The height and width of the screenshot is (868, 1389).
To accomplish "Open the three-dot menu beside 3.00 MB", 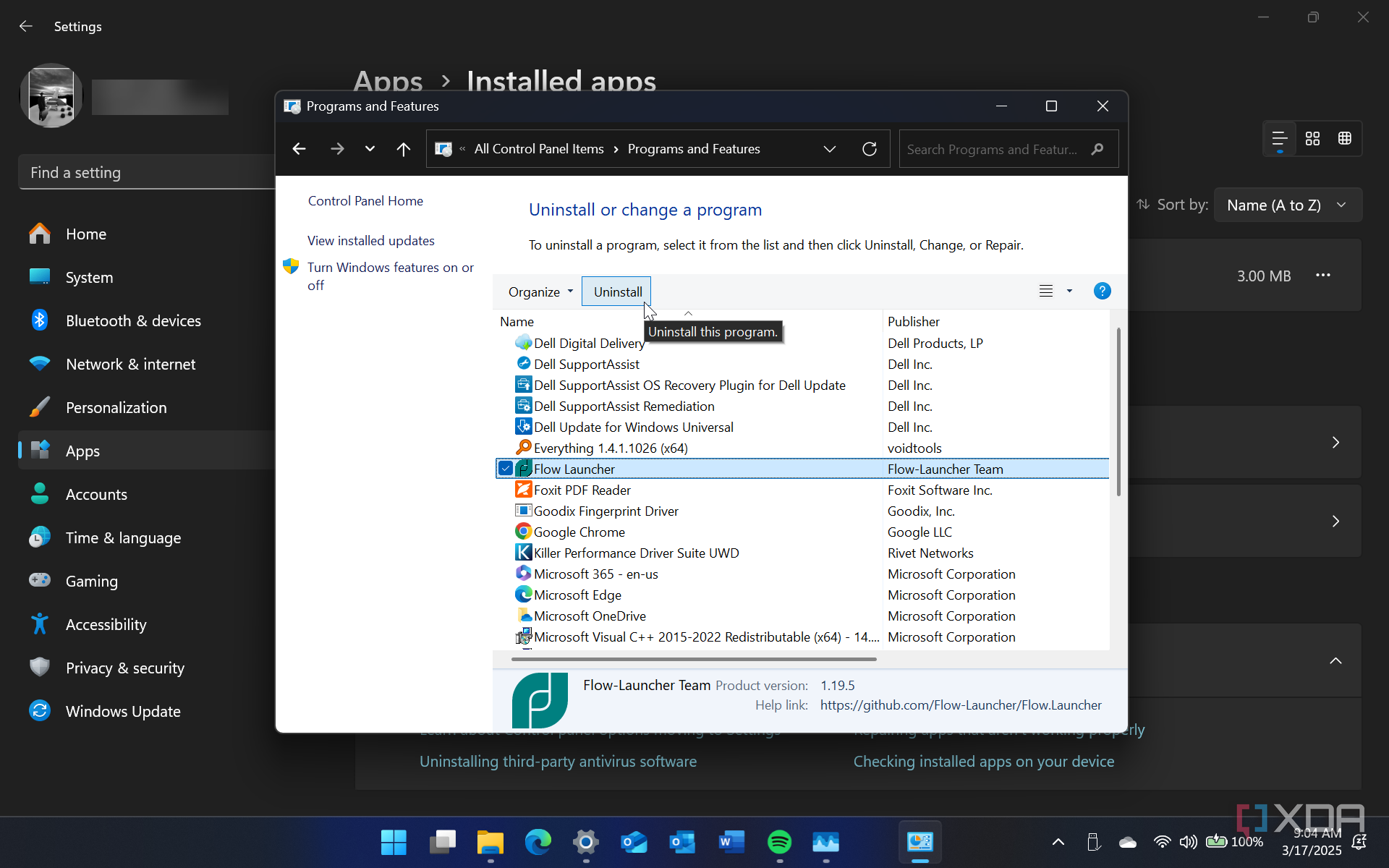I will [x=1323, y=276].
